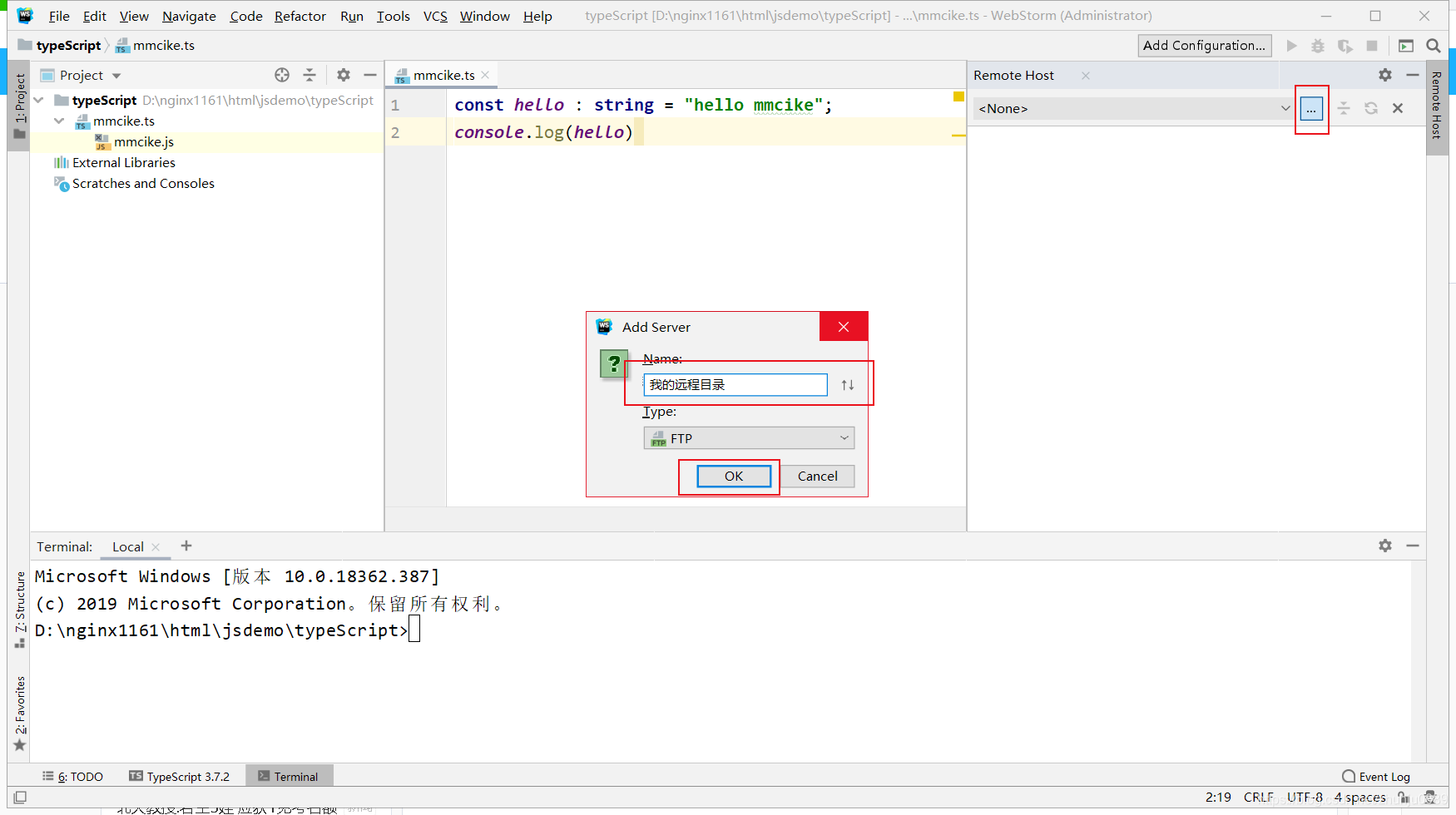Screen dimensions: 1456x815
Task: Open the Navigate menu
Action: pyautogui.click(x=189, y=16)
